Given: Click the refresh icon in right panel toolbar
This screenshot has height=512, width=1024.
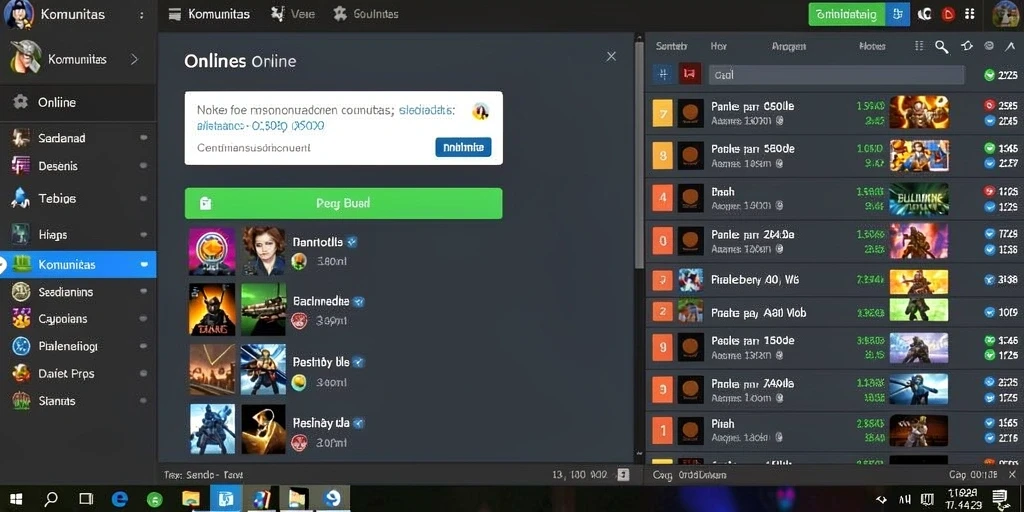Looking at the screenshot, I should click(x=967, y=46).
